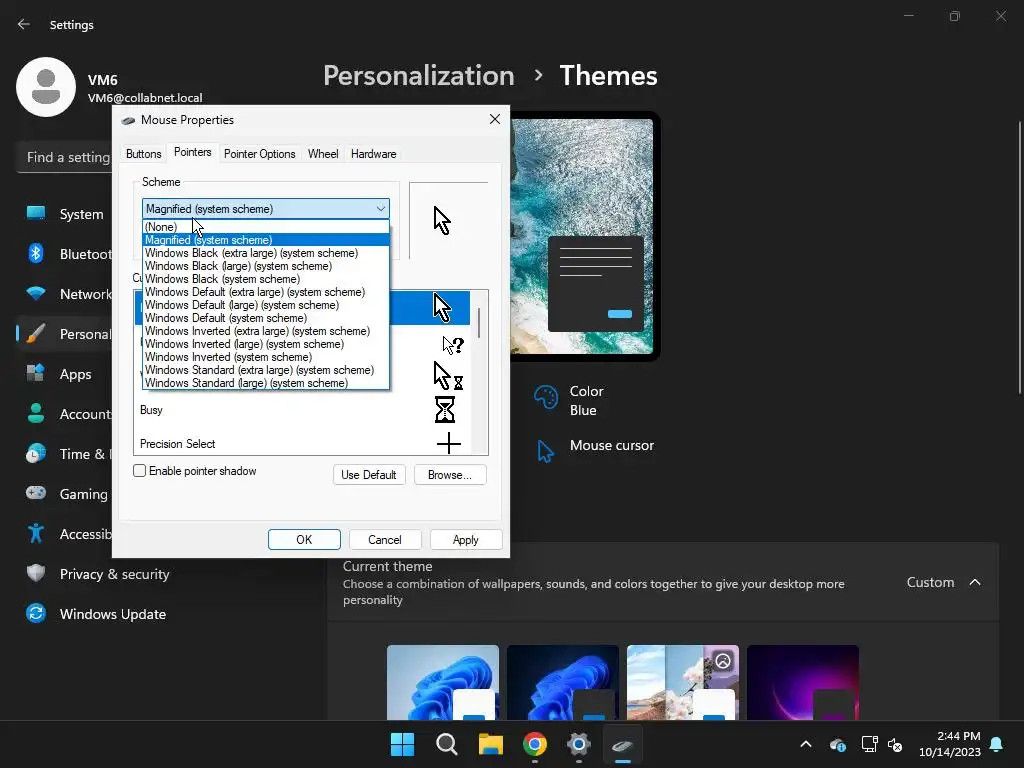1024x768 pixels.
Task: Select the landscape spotlight theme thumbnail
Action: pyautogui.click(x=683, y=682)
